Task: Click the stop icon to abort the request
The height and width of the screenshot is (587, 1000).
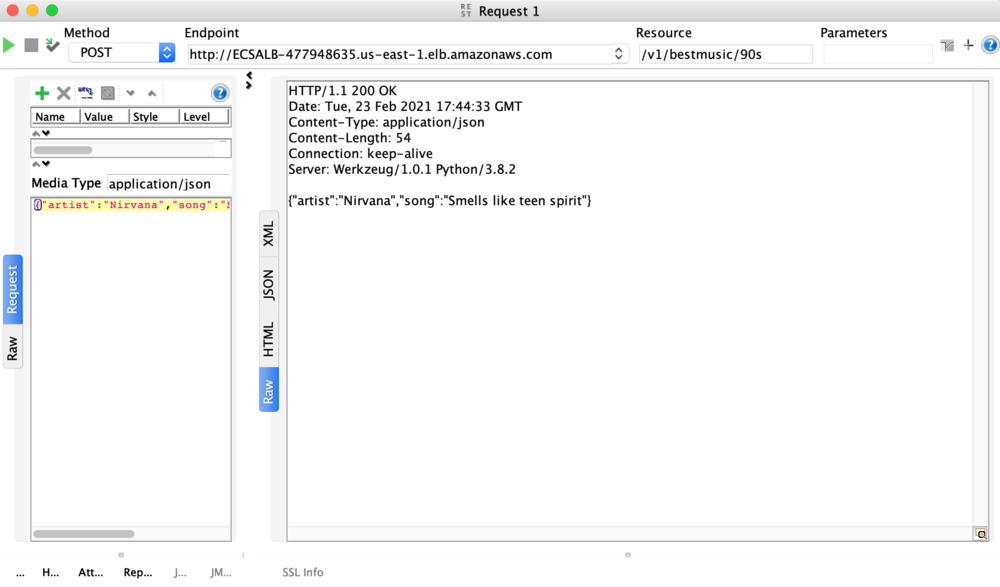Action: click(32, 46)
